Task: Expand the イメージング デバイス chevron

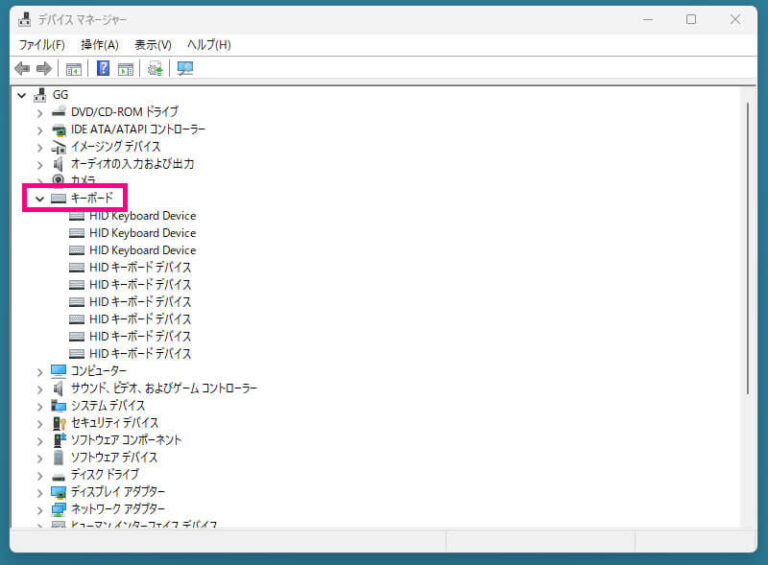Action: [x=40, y=147]
